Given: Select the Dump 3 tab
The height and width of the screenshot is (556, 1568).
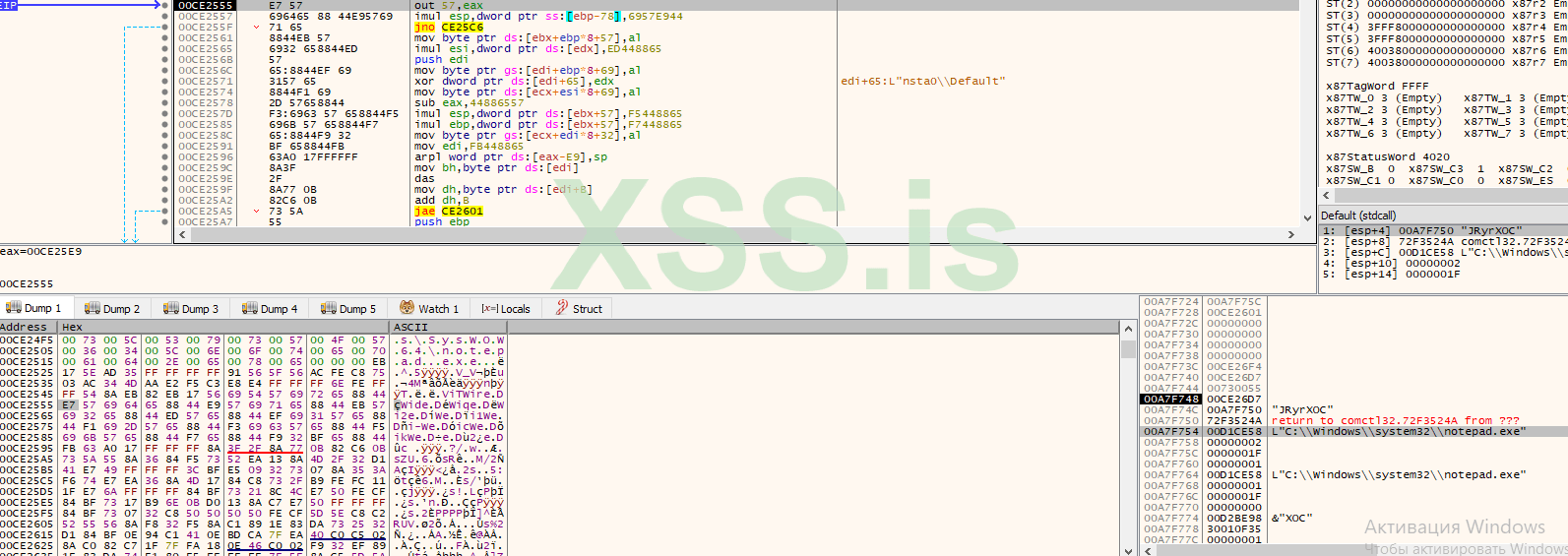Looking at the screenshot, I should click(191, 309).
